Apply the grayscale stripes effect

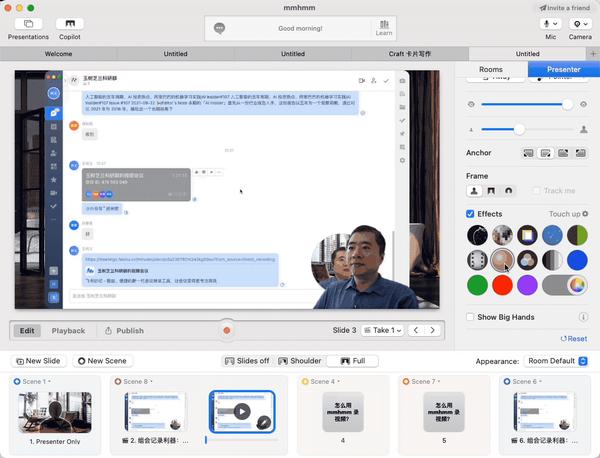pyautogui.click(x=552, y=260)
